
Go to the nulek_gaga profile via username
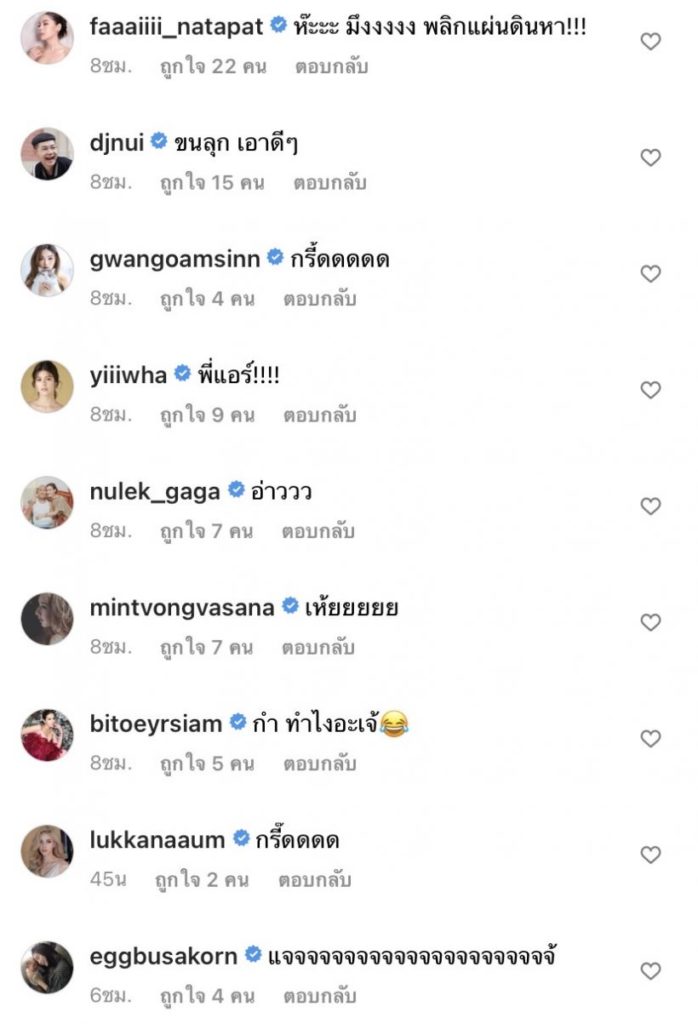point(154,491)
